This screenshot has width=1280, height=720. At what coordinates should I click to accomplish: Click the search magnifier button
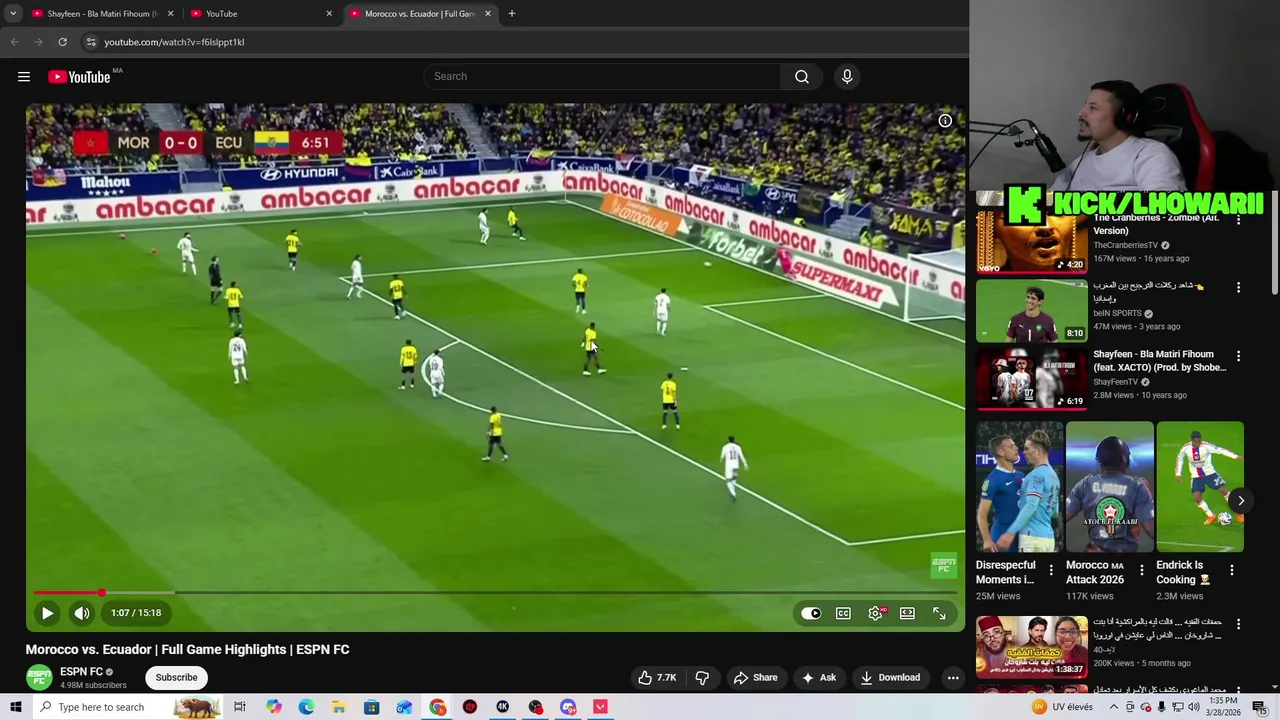coord(801,77)
